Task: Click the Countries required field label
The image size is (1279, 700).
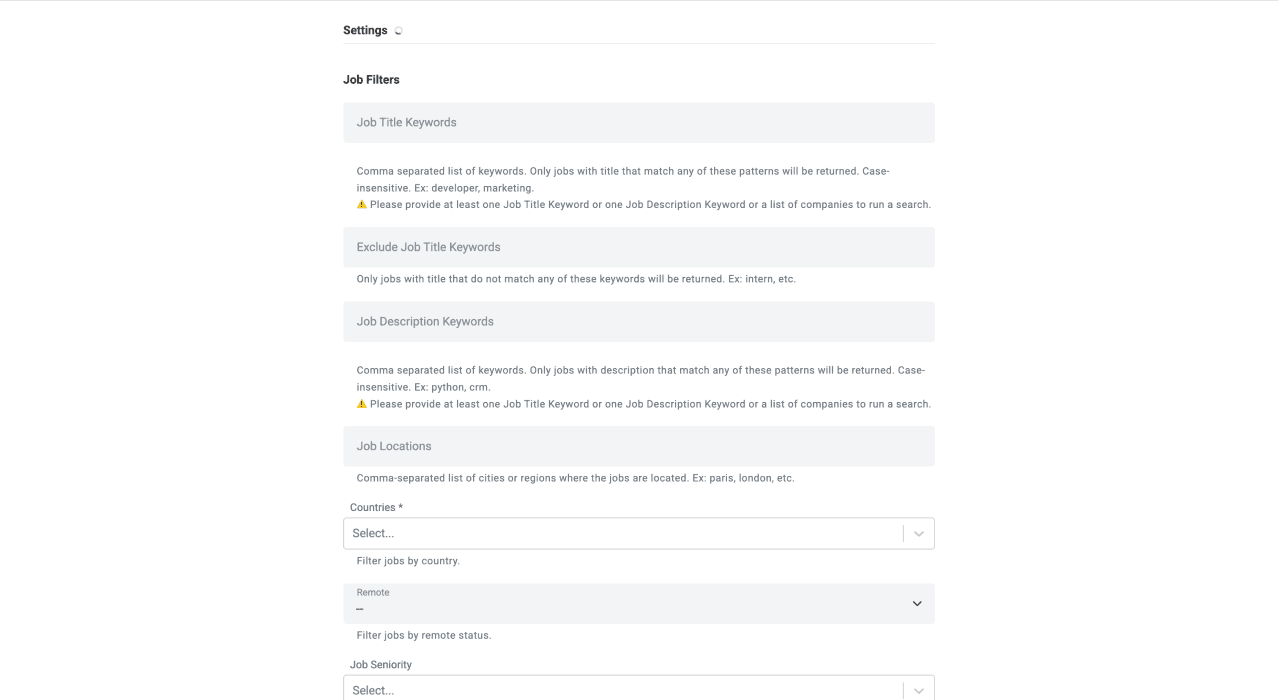Action: point(375,507)
